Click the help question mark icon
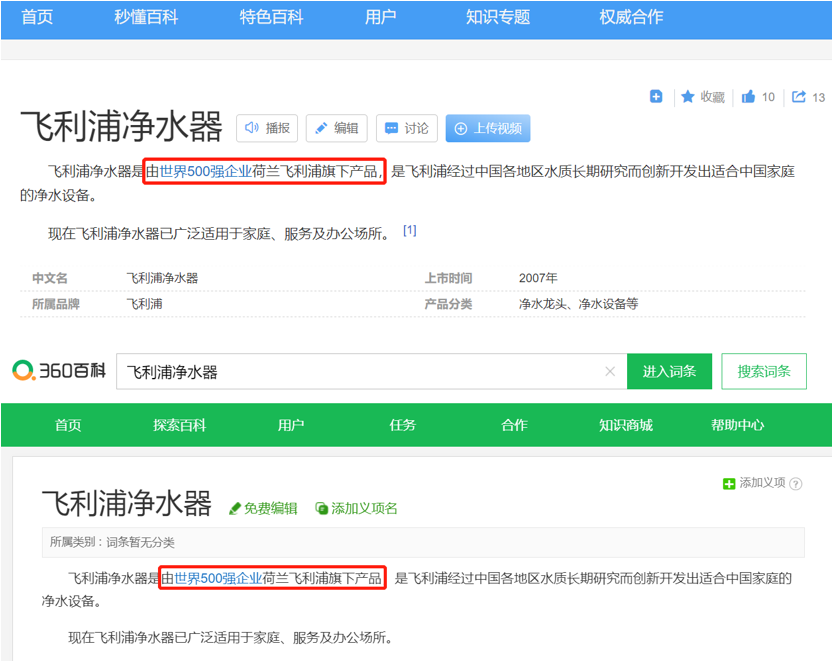Image resolution: width=832 pixels, height=664 pixels. point(796,484)
